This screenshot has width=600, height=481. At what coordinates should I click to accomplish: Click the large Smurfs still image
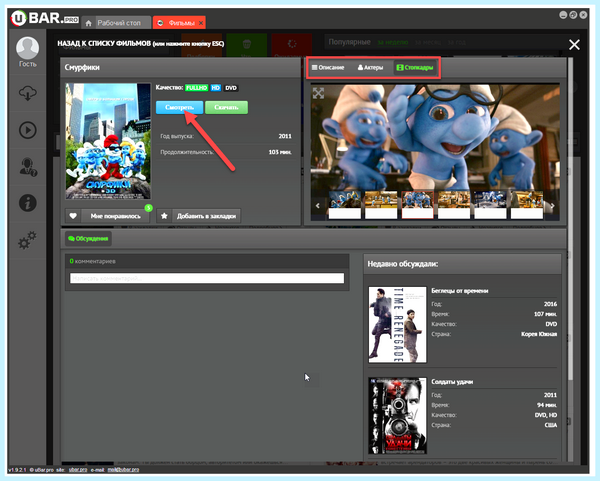click(x=435, y=138)
